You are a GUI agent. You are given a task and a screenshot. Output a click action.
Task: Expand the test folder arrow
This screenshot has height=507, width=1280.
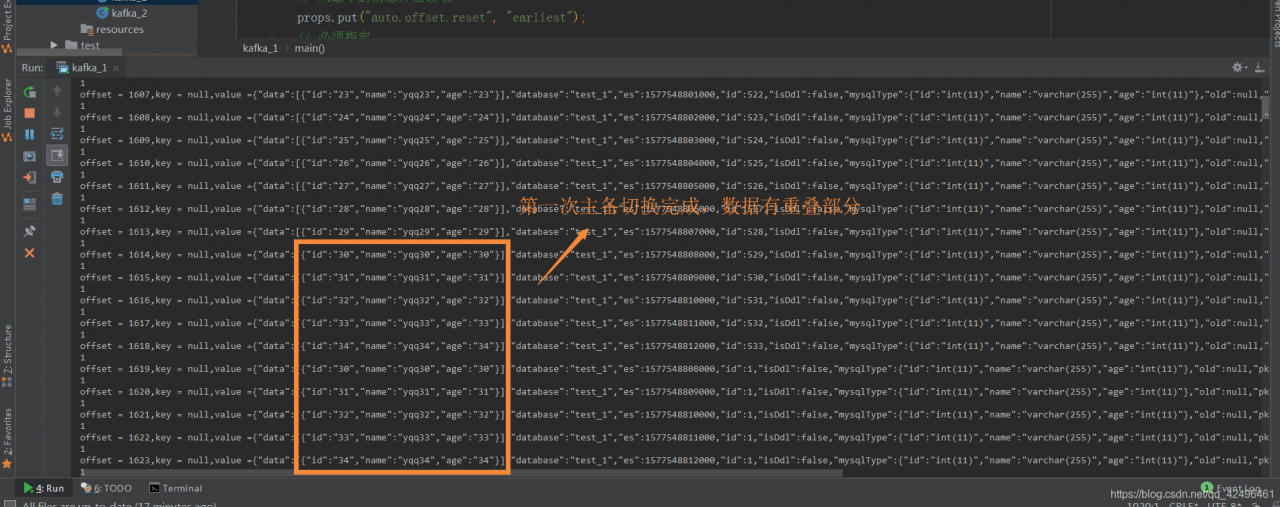[x=55, y=45]
